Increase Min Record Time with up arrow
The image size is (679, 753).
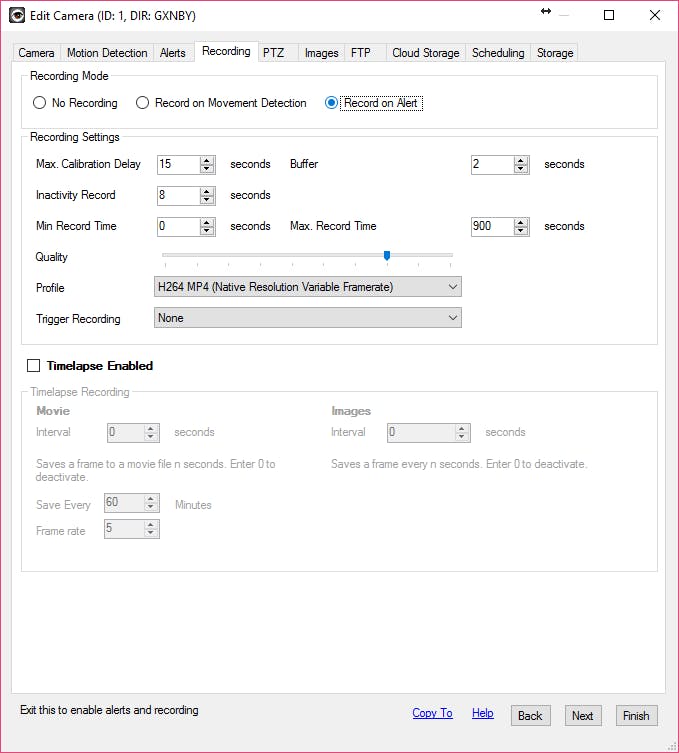[207, 222]
